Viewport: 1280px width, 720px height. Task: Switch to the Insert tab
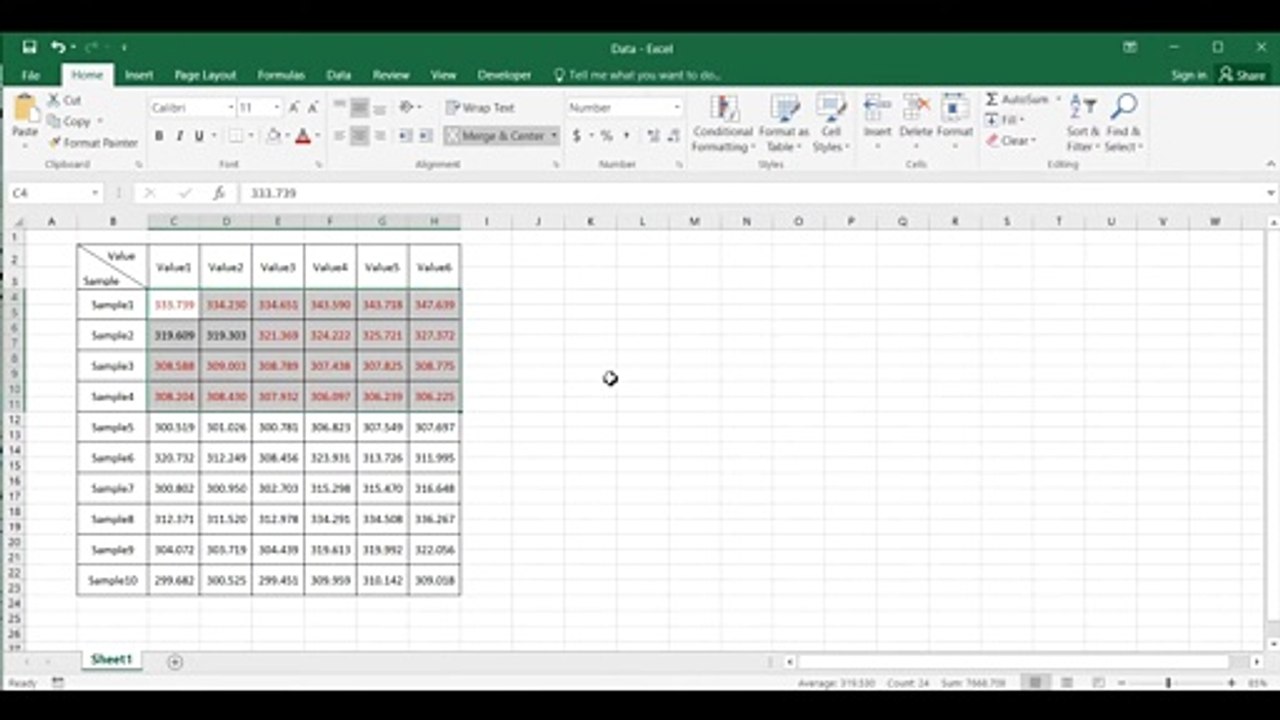tap(139, 75)
